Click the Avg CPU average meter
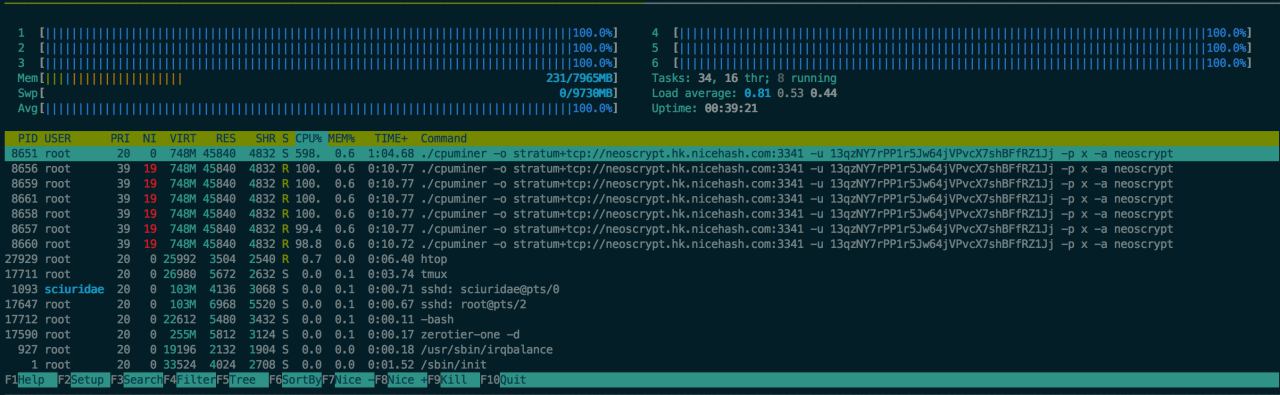This screenshot has height=395, width=1280. point(318,108)
